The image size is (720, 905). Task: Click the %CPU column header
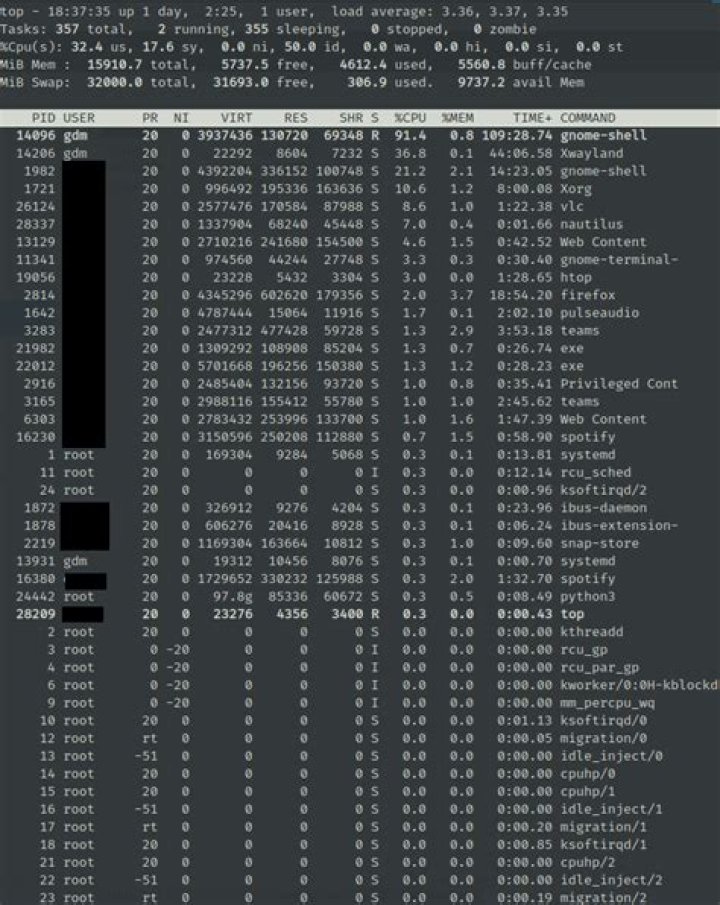pos(410,118)
